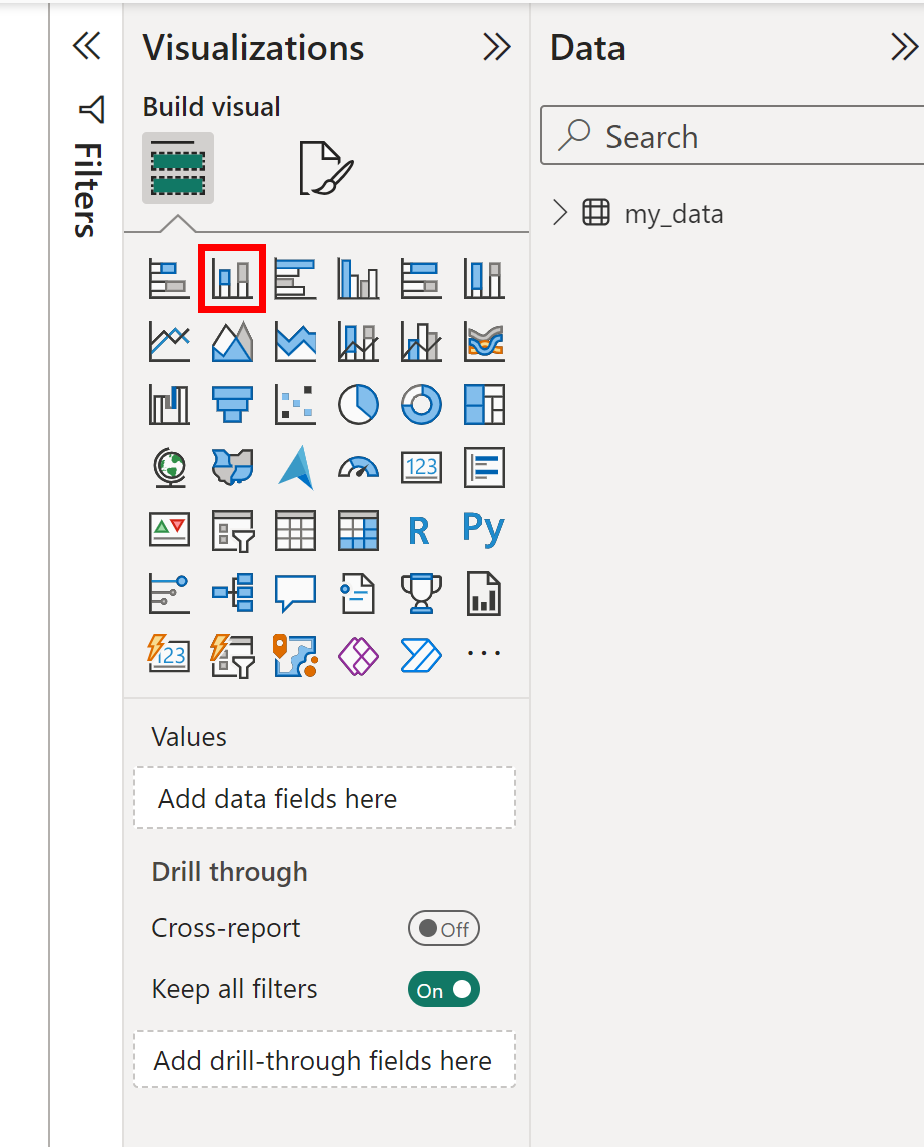Select the Stacked bar chart visual
The height and width of the screenshot is (1147, 924).
click(x=168, y=278)
